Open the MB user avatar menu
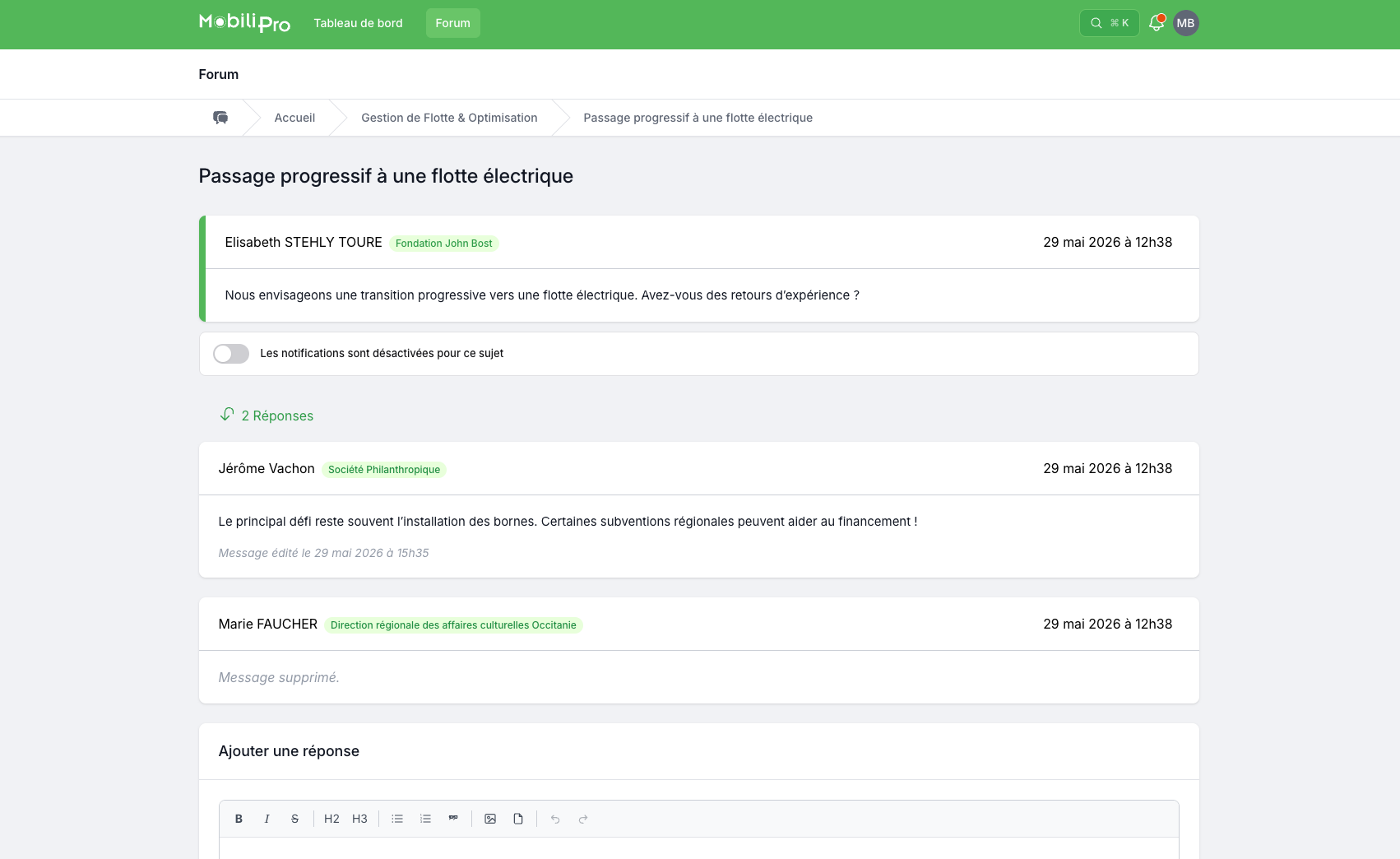 tap(1185, 23)
